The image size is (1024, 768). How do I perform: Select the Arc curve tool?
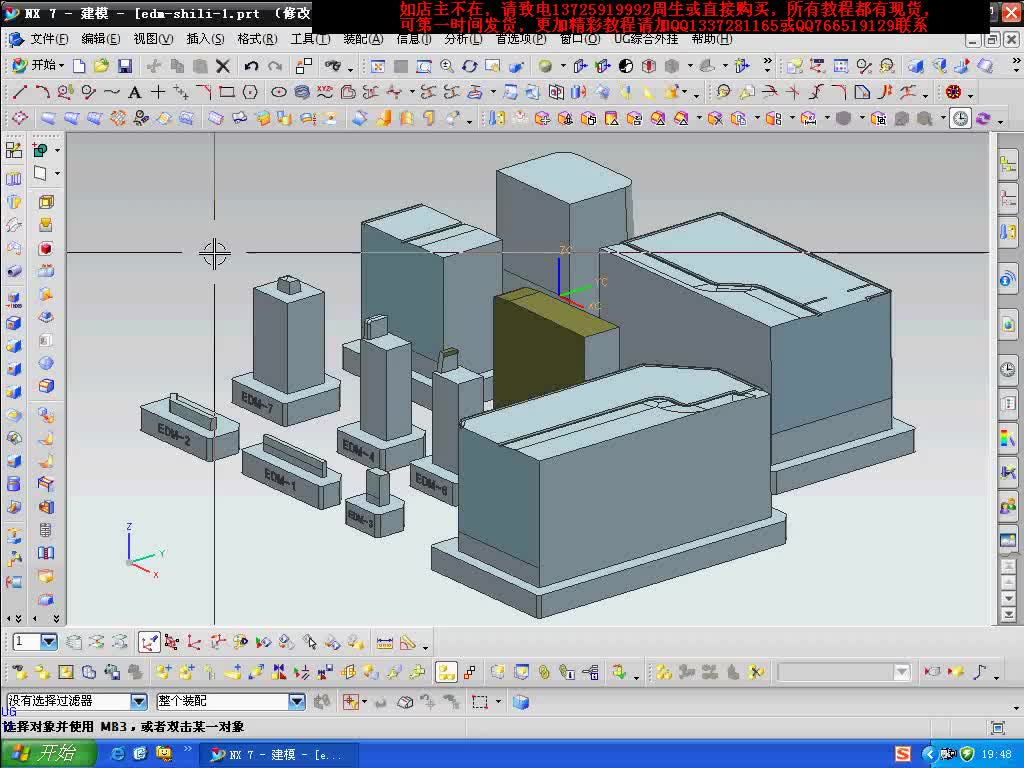click(x=42, y=92)
